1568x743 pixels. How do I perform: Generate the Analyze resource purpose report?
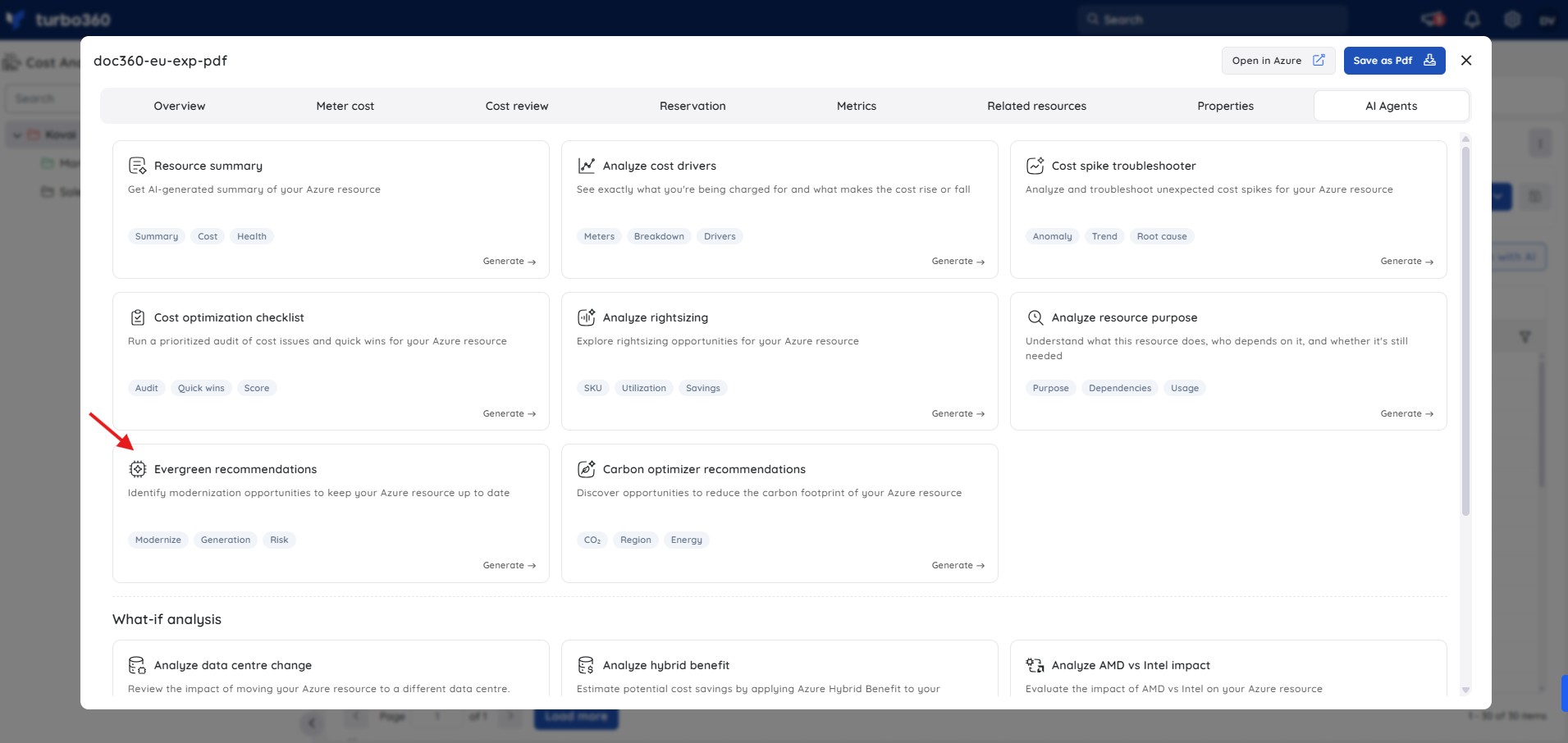1406,414
